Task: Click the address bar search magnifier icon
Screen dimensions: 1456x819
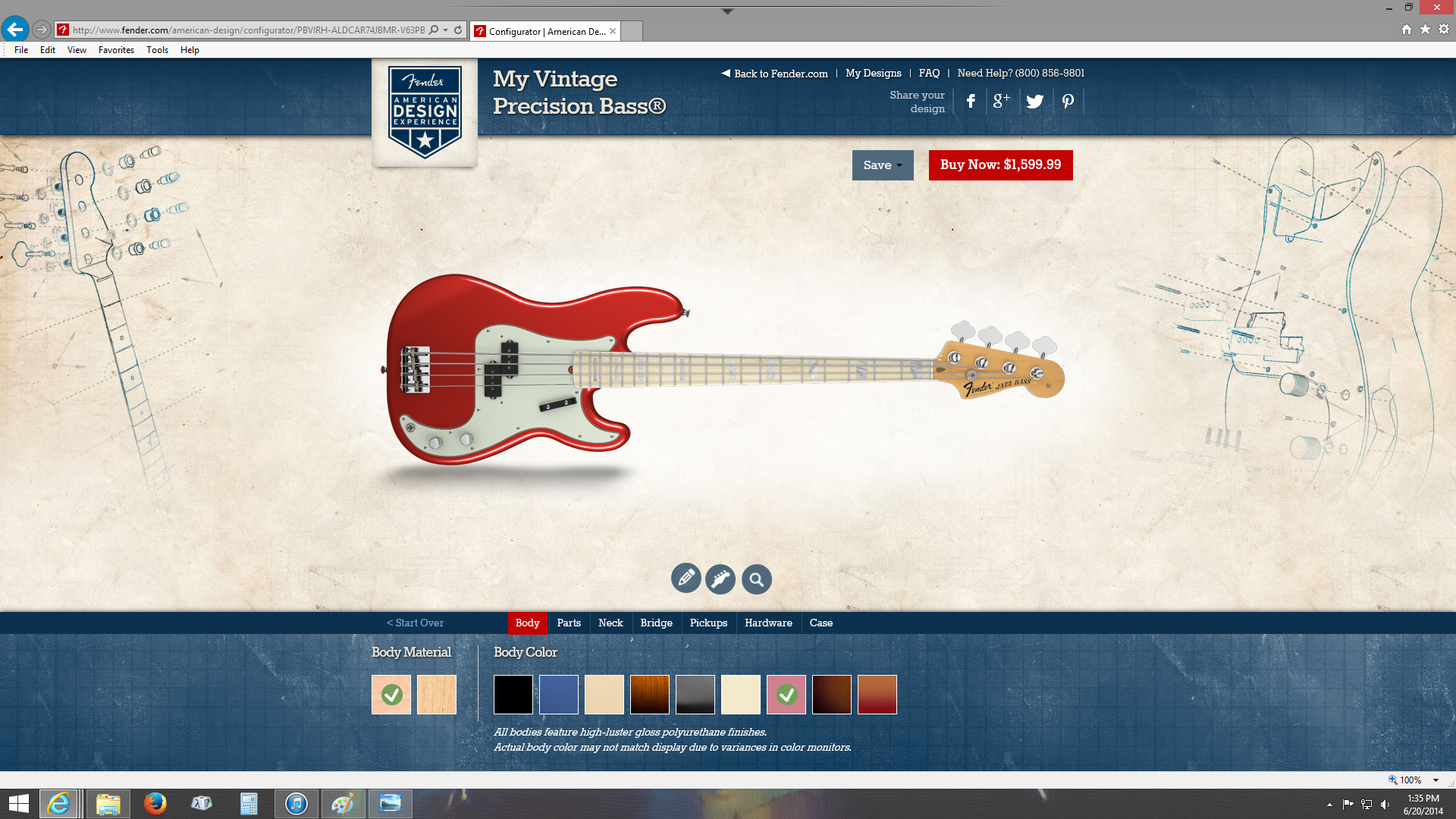Action: click(x=434, y=30)
